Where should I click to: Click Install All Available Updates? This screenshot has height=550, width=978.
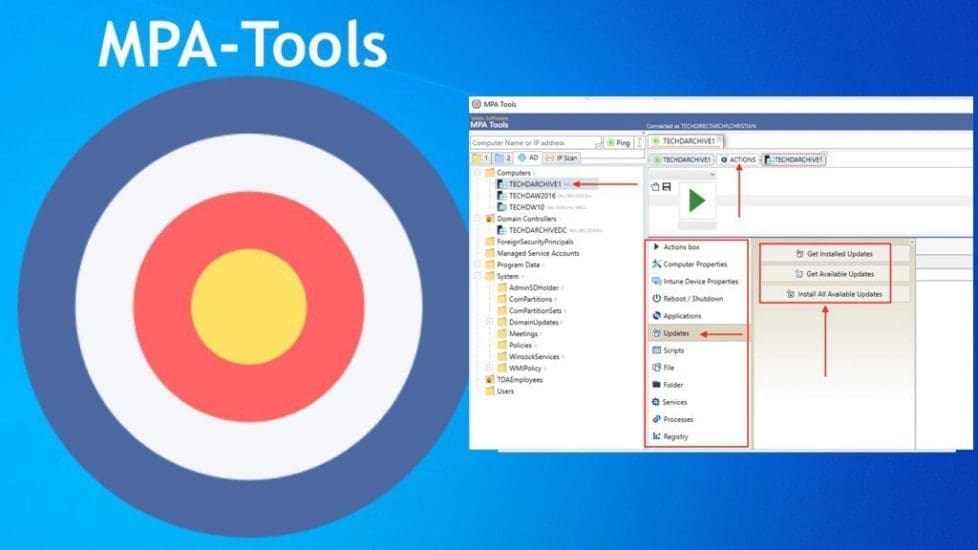(833, 294)
